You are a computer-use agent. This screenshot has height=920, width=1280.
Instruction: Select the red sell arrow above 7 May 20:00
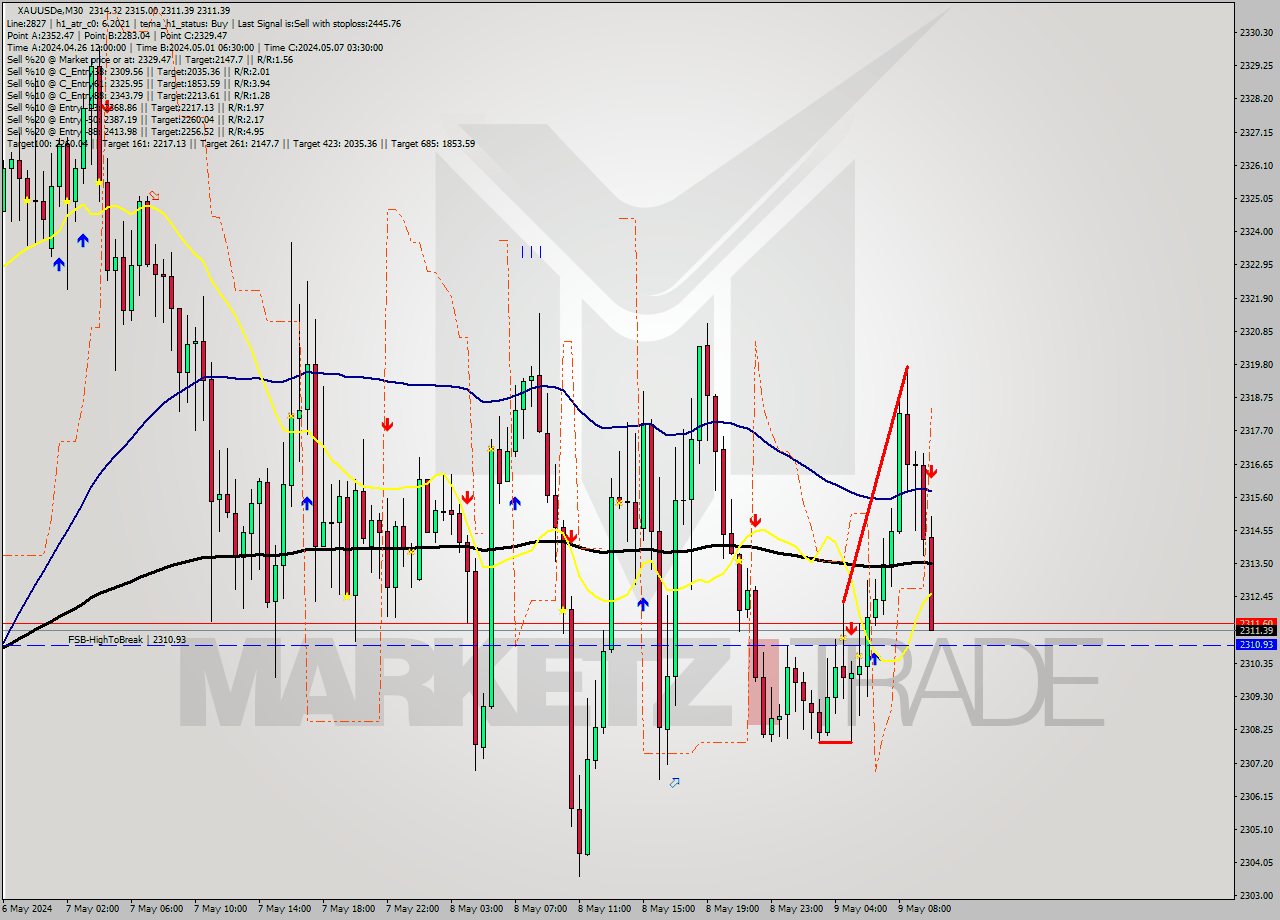point(387,424)
